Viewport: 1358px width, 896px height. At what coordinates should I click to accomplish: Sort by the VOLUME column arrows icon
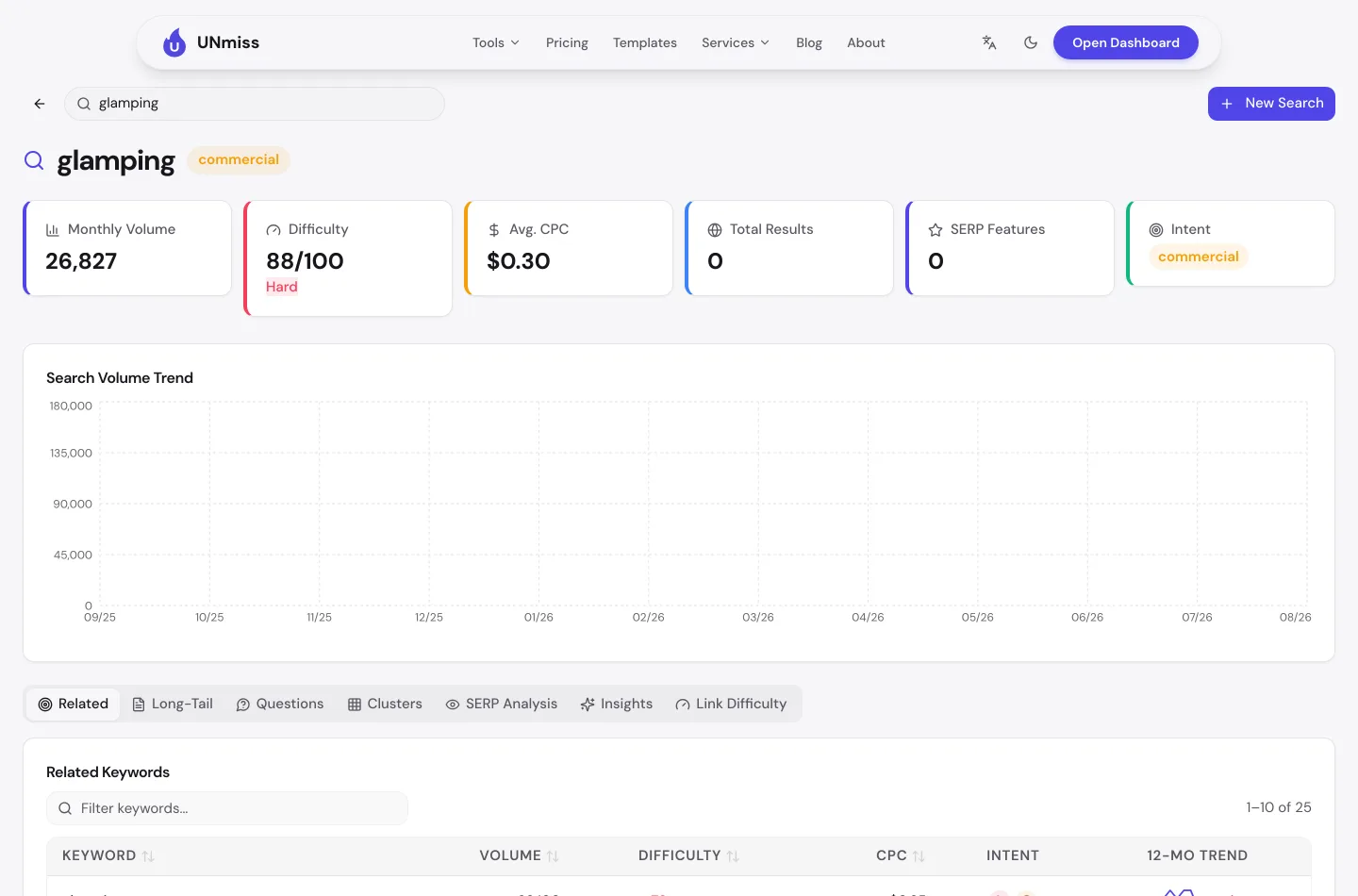tap(553, 856)
